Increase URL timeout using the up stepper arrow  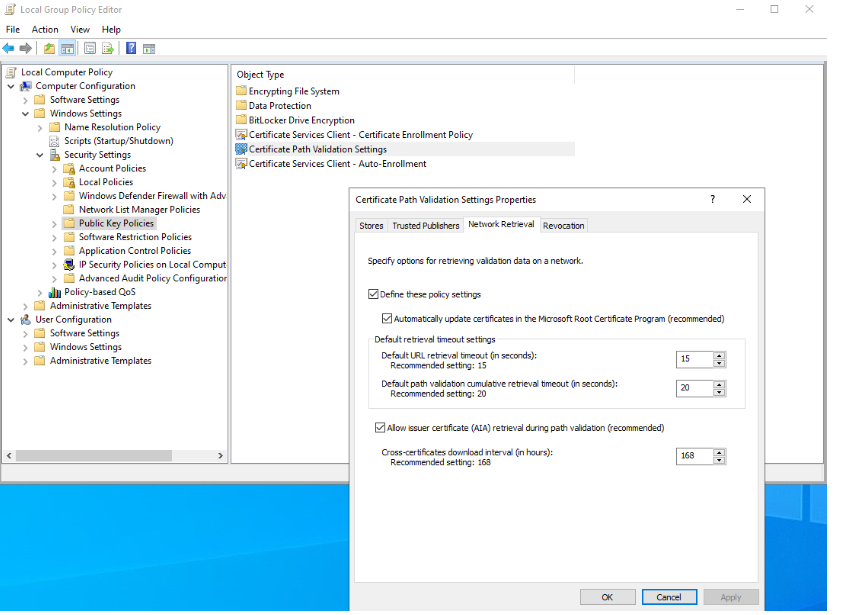[718, 356]
